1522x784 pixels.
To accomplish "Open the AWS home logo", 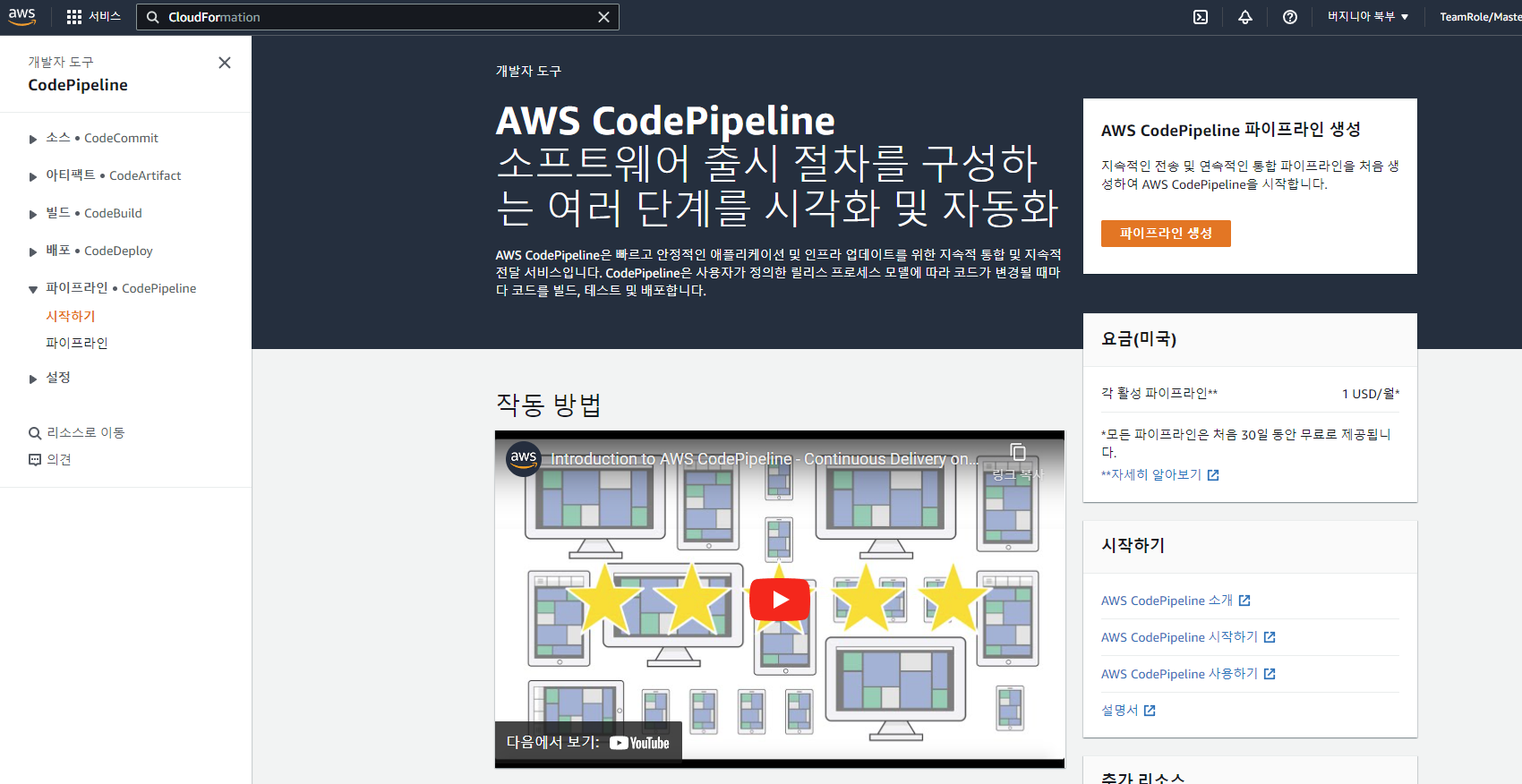I will click(21, 17).
